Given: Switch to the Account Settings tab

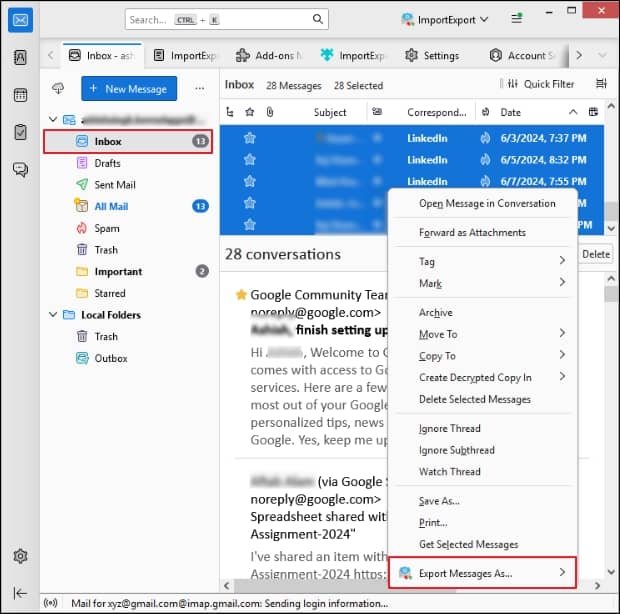Looking at the screenshot, I should tap(522, 56).
